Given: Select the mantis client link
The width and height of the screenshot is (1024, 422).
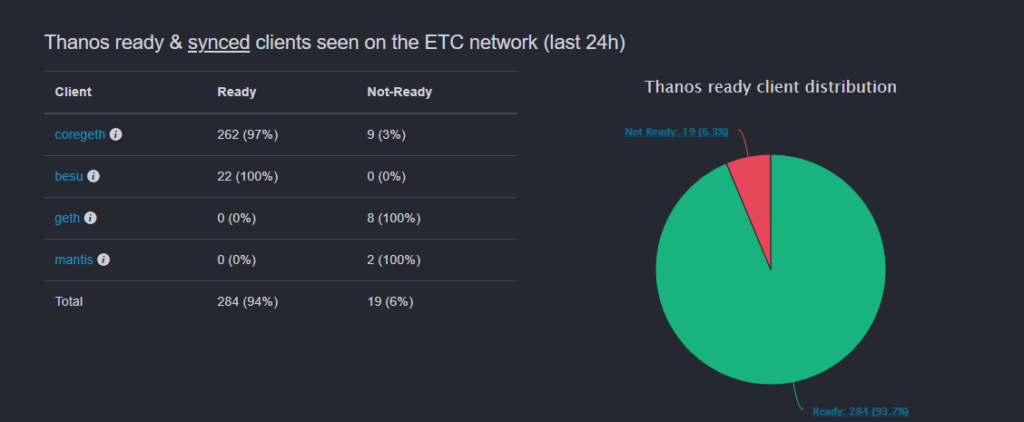Looking at the screenshot, I should tap(73, 260).
